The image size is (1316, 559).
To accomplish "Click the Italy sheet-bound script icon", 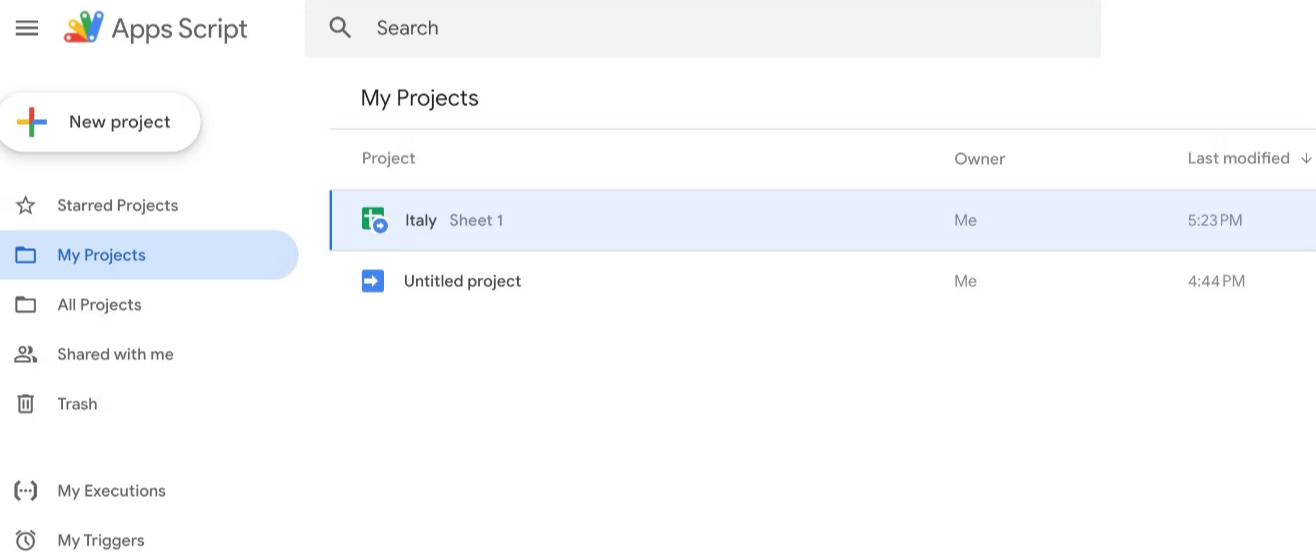I will point(374,220).
